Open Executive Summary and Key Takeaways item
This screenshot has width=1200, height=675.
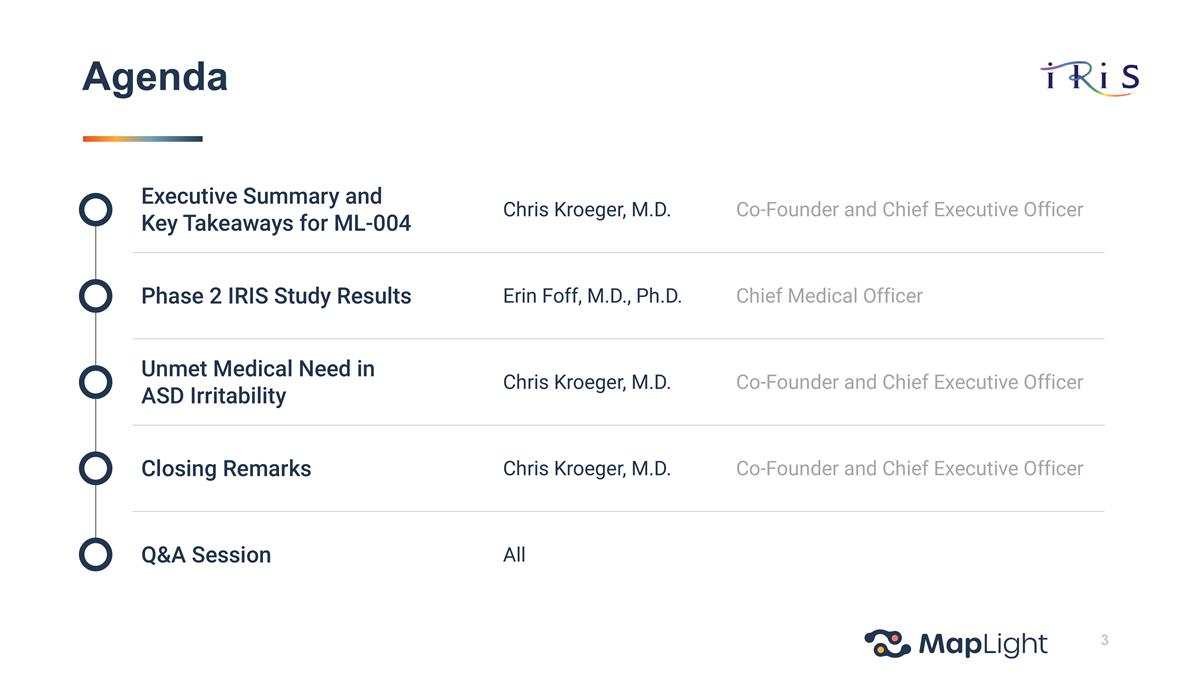(x=276, y=209)
